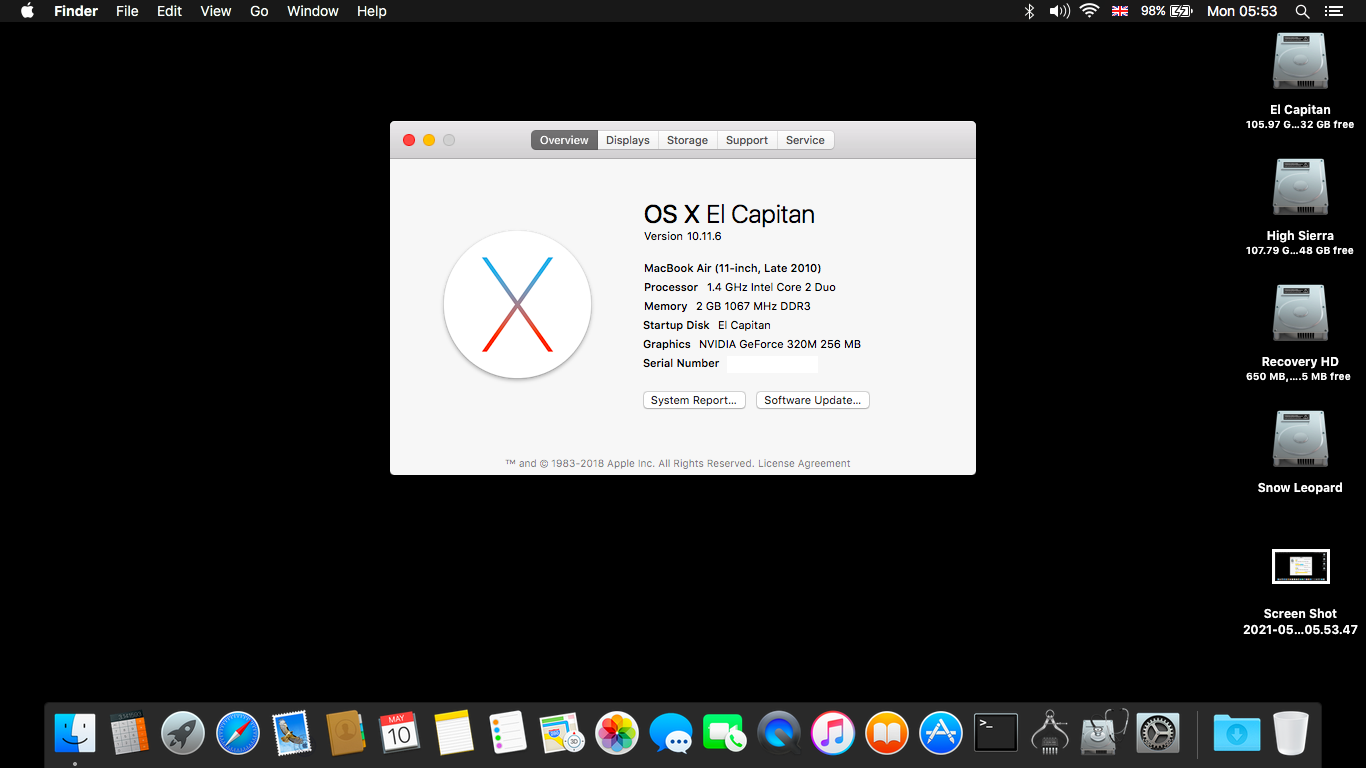The width and height of the screenshot is (1366, 768).
Task: Launch Disk Utility stethoscope drive icon
Action: [x=1104, y=733]
